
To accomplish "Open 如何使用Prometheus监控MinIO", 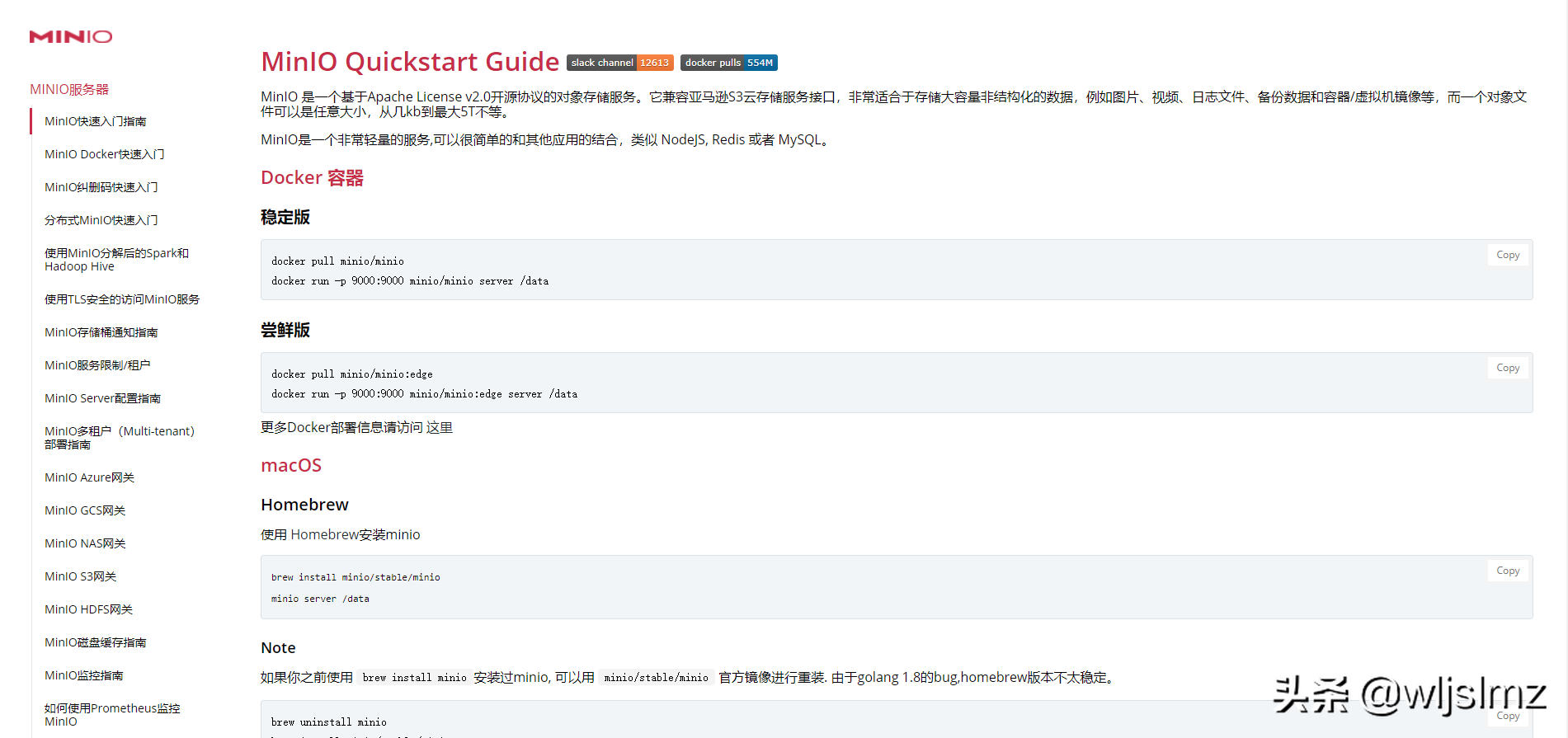I will click(x=112, y=715).
